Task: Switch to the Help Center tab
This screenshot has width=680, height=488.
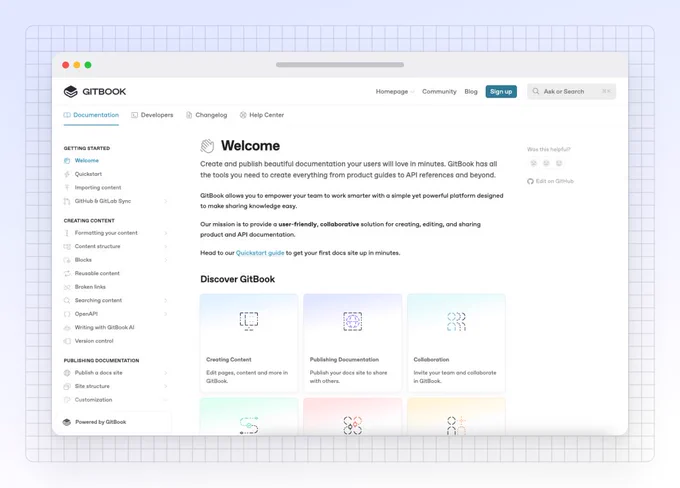Action: click(x=262, y=115)
